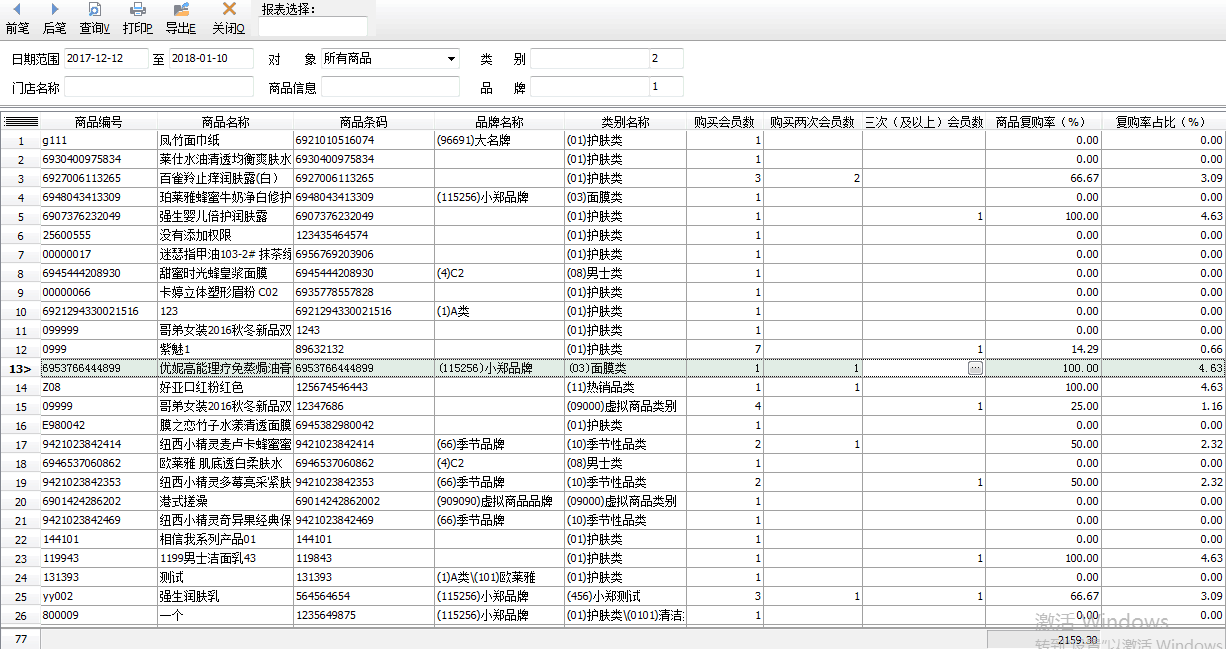
Task: Select row header number 13
Action: tap(20, 368)
